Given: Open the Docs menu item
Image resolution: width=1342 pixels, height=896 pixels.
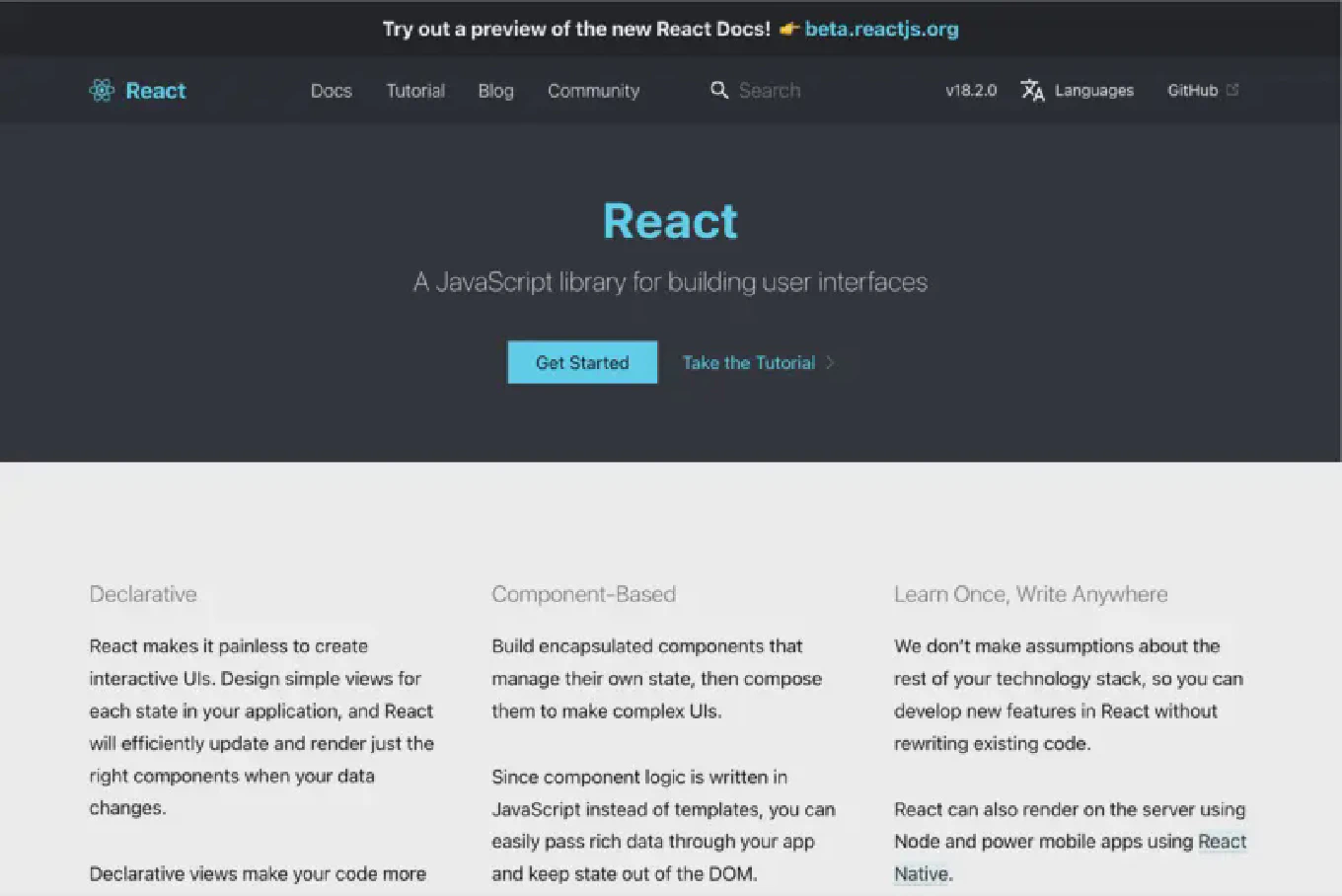Looking at the screenshot, I should tap(332, 91).
